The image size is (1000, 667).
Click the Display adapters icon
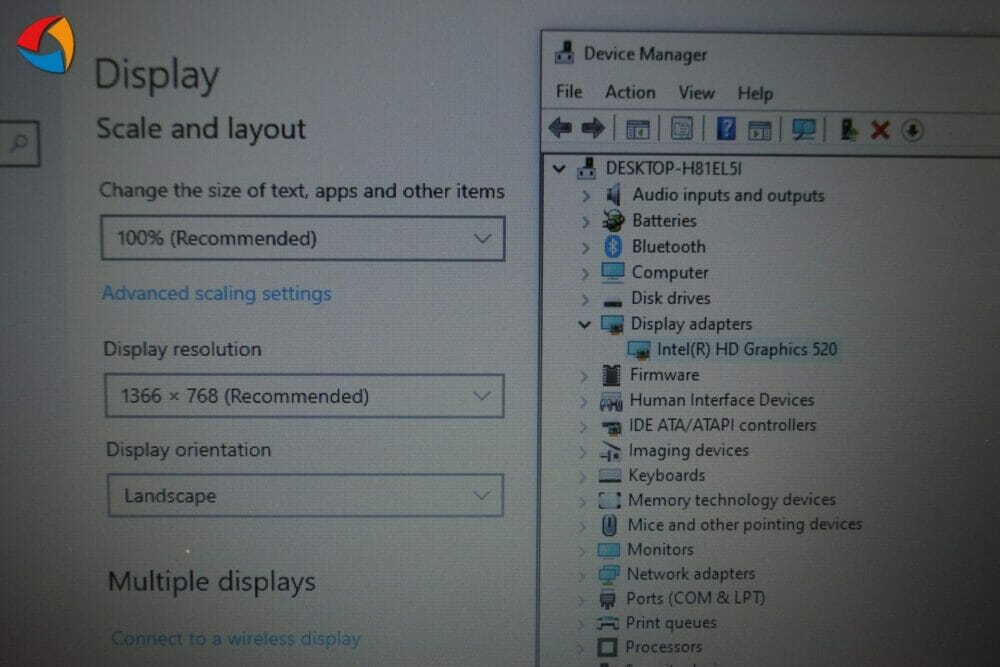612,324
